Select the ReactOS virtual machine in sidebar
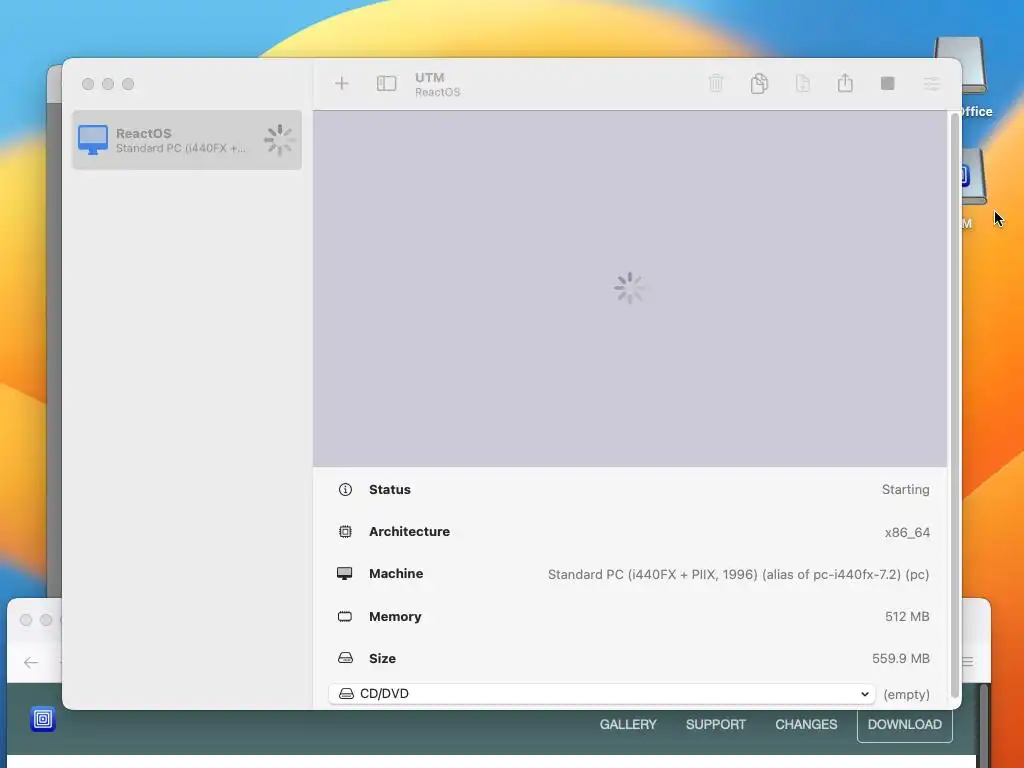1024x768 pixels. [x=187, y=140]
